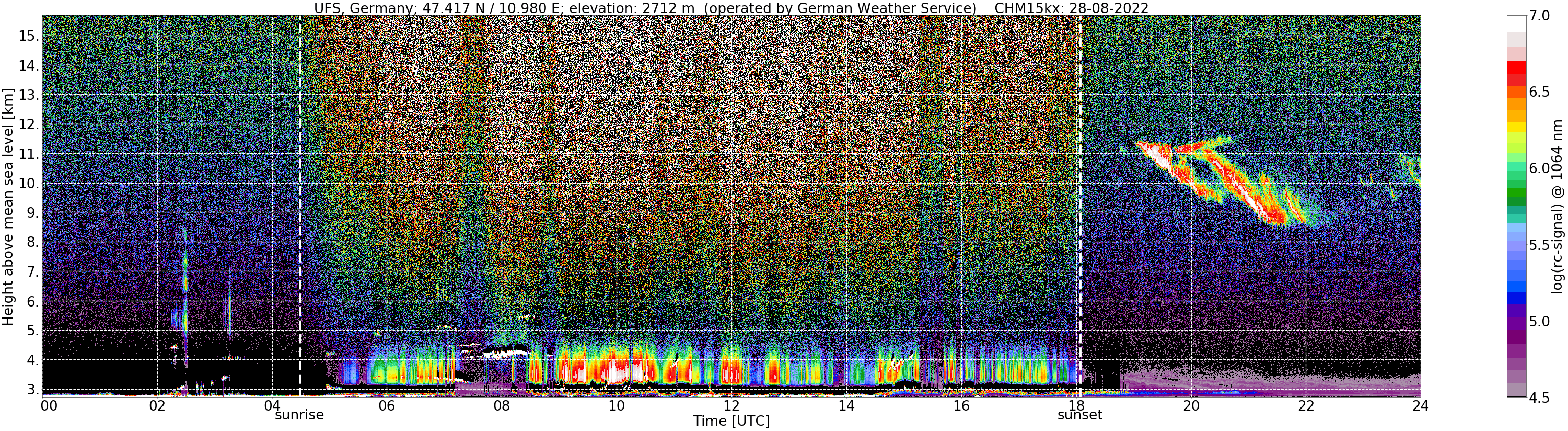
Task: Click the x-axis tick label '10'
Action: pyautogui.click(x=616, y=405)
